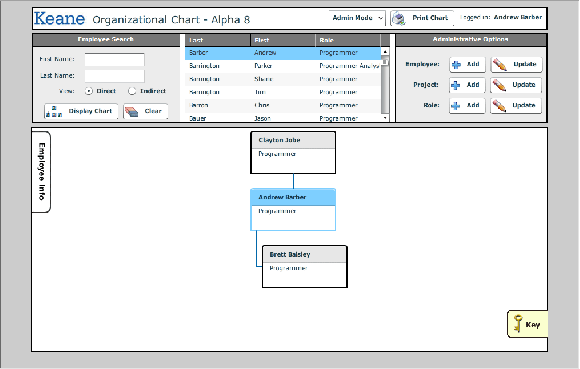Select the Andrew Barber chart node
Image resolution: width=580 pixels, height=369 pixels.
click(x=293, y=210)
